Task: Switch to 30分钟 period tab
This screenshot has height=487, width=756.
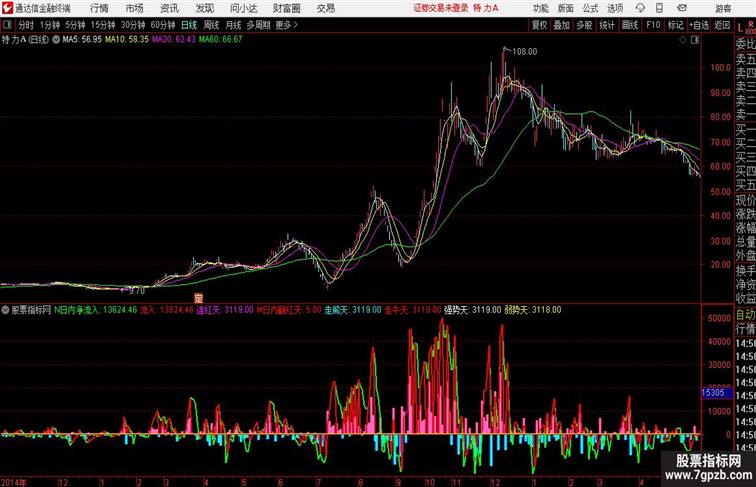Action: pos(133,25)
